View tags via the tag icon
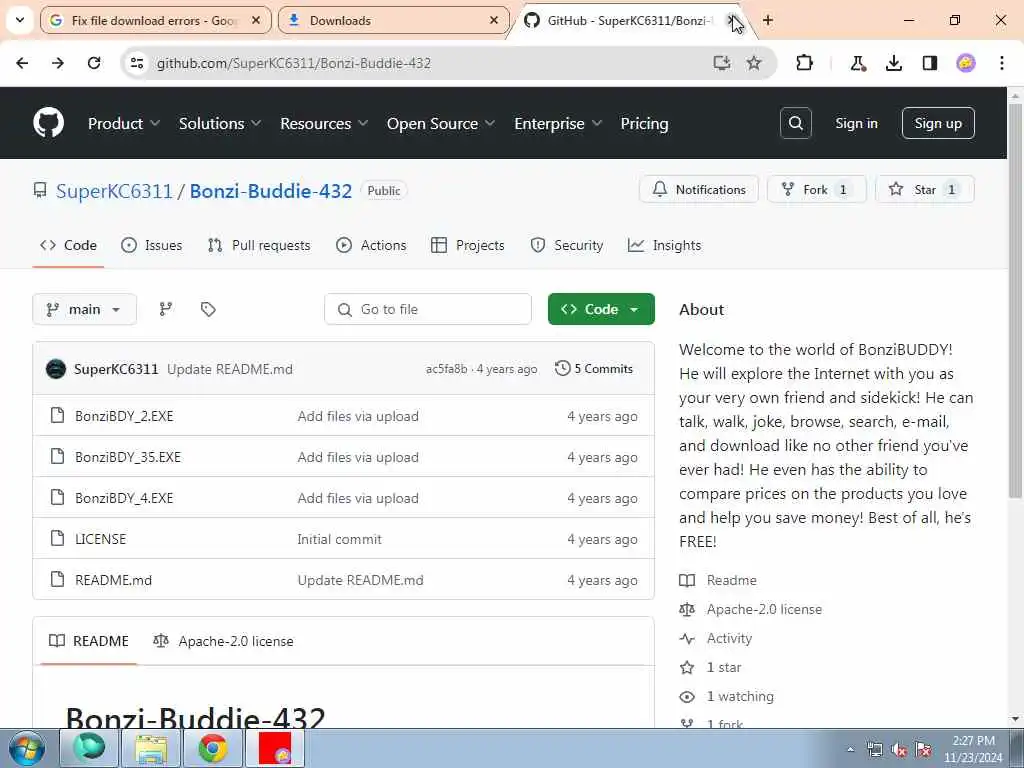 208,309
